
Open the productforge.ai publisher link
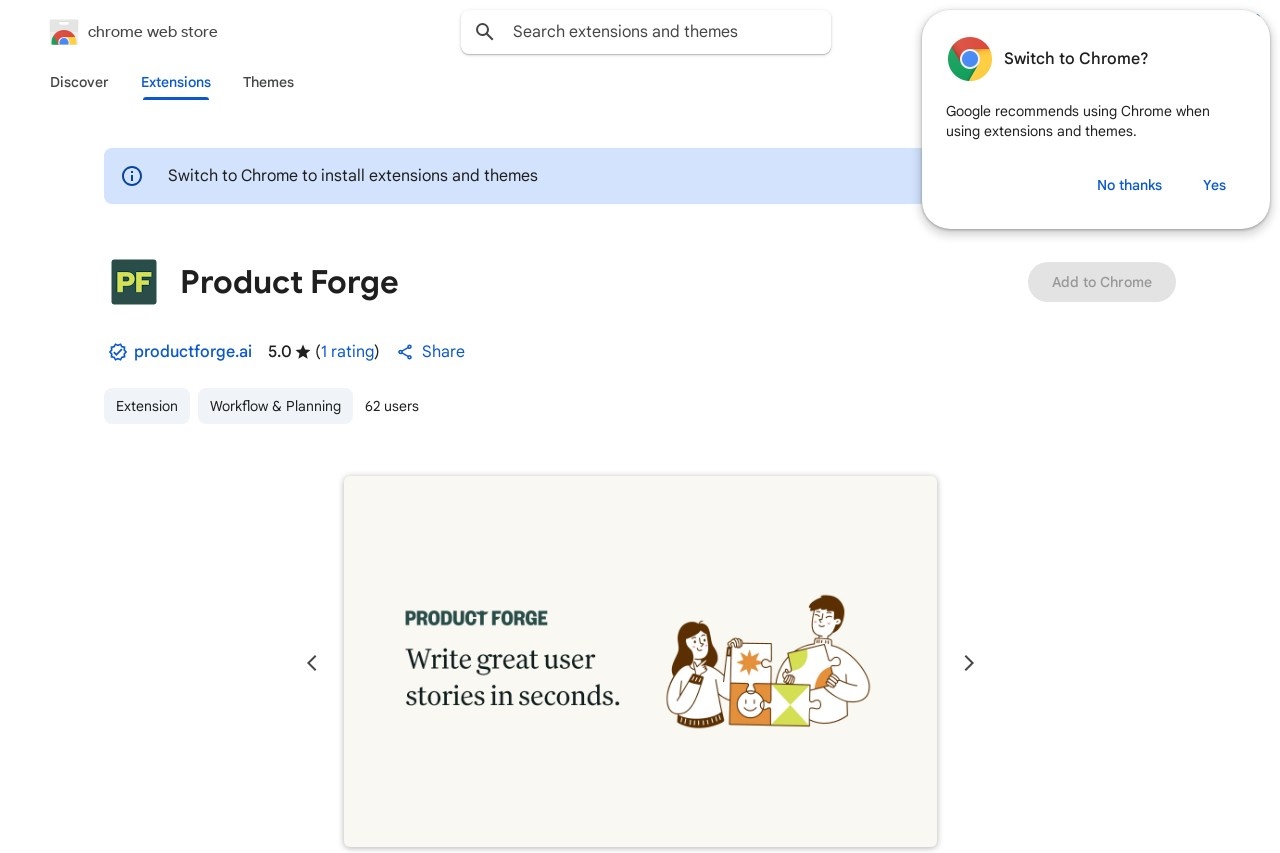pyautogui.click(x=193, y=352)
